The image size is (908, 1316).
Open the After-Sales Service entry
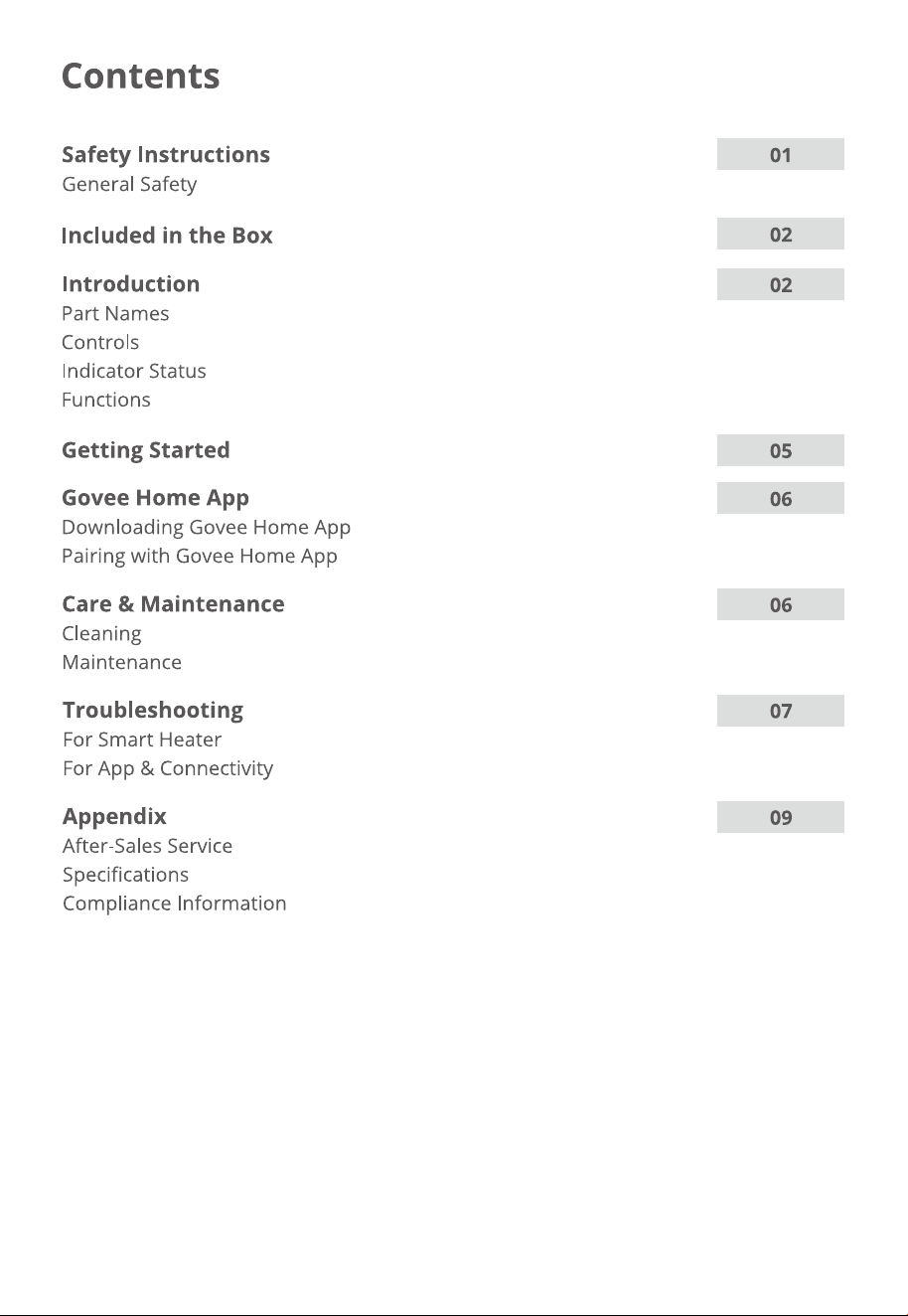click(x=147, y=846)
